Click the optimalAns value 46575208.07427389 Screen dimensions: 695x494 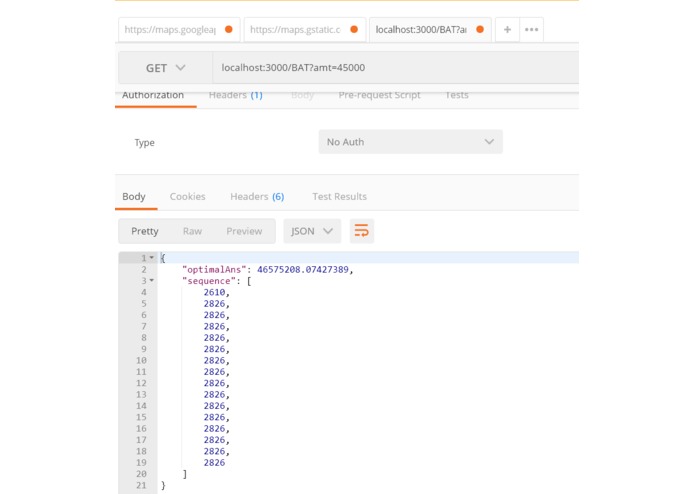303,269
